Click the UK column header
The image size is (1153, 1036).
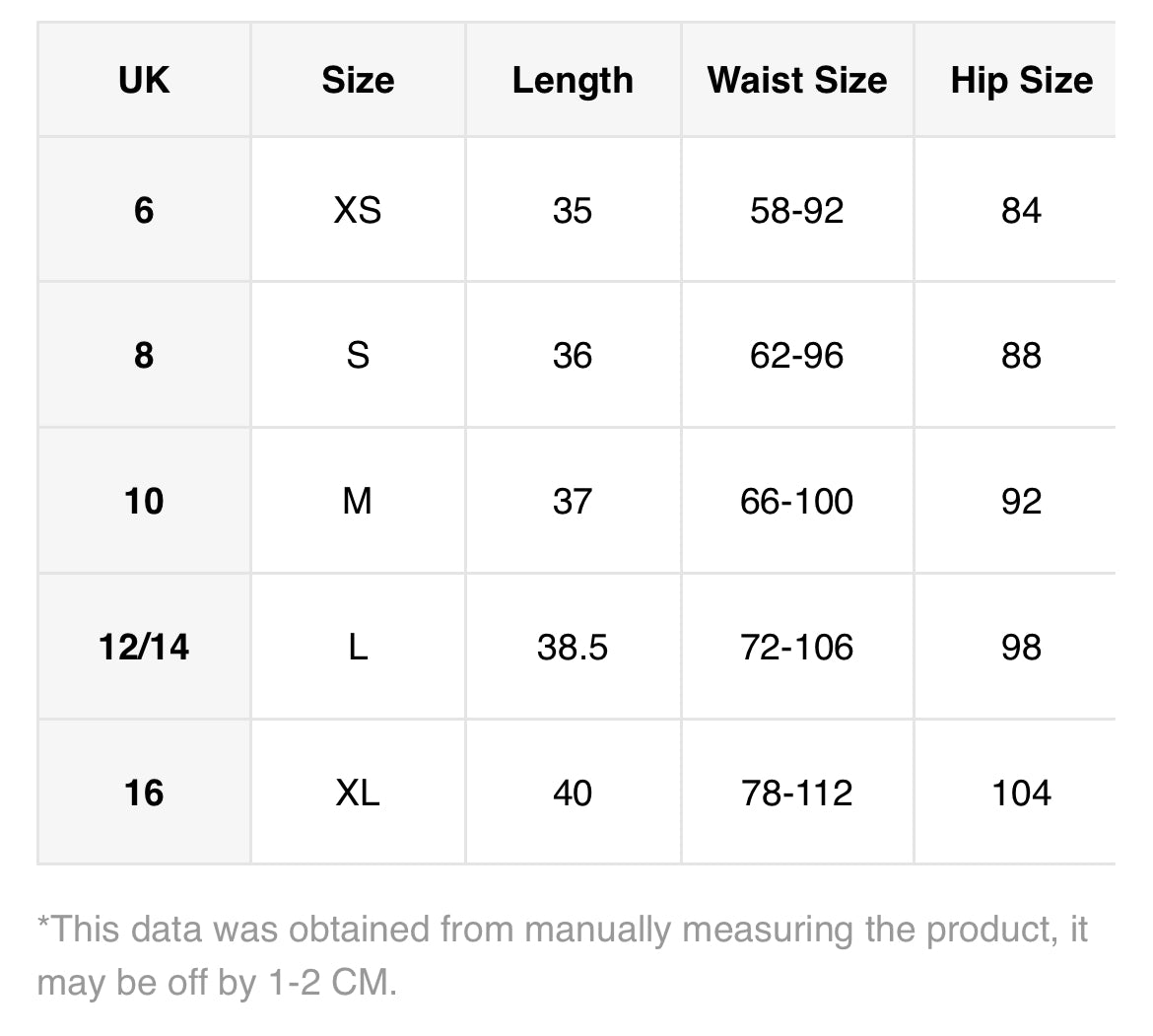(x=144, y=80)
